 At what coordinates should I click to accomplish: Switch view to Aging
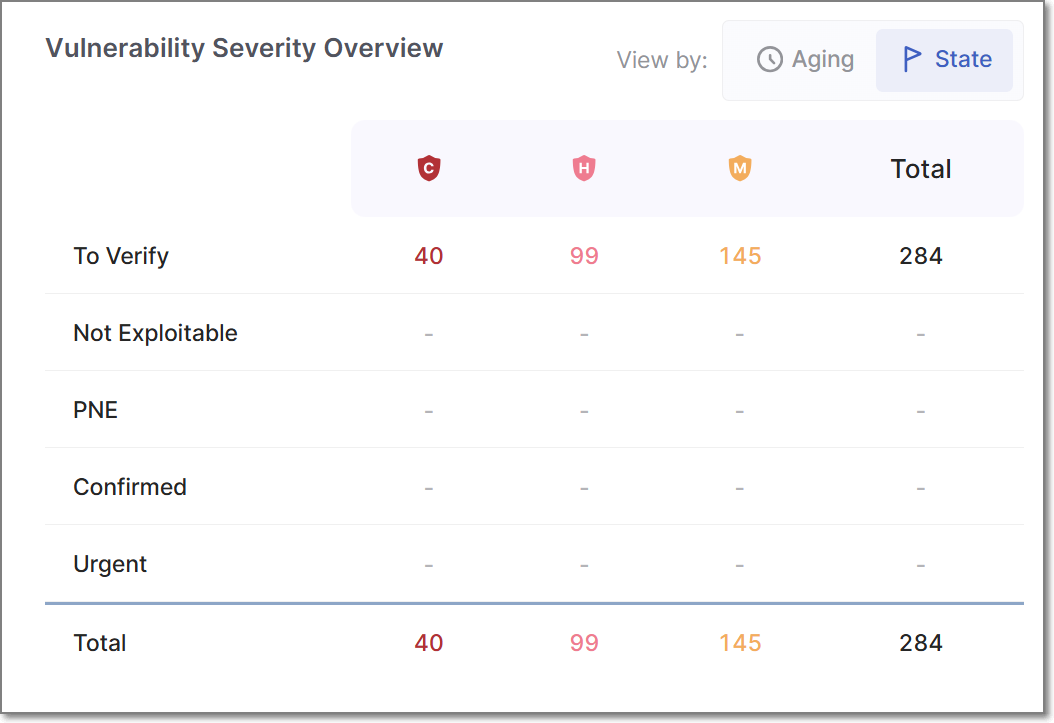click(805, 60)
